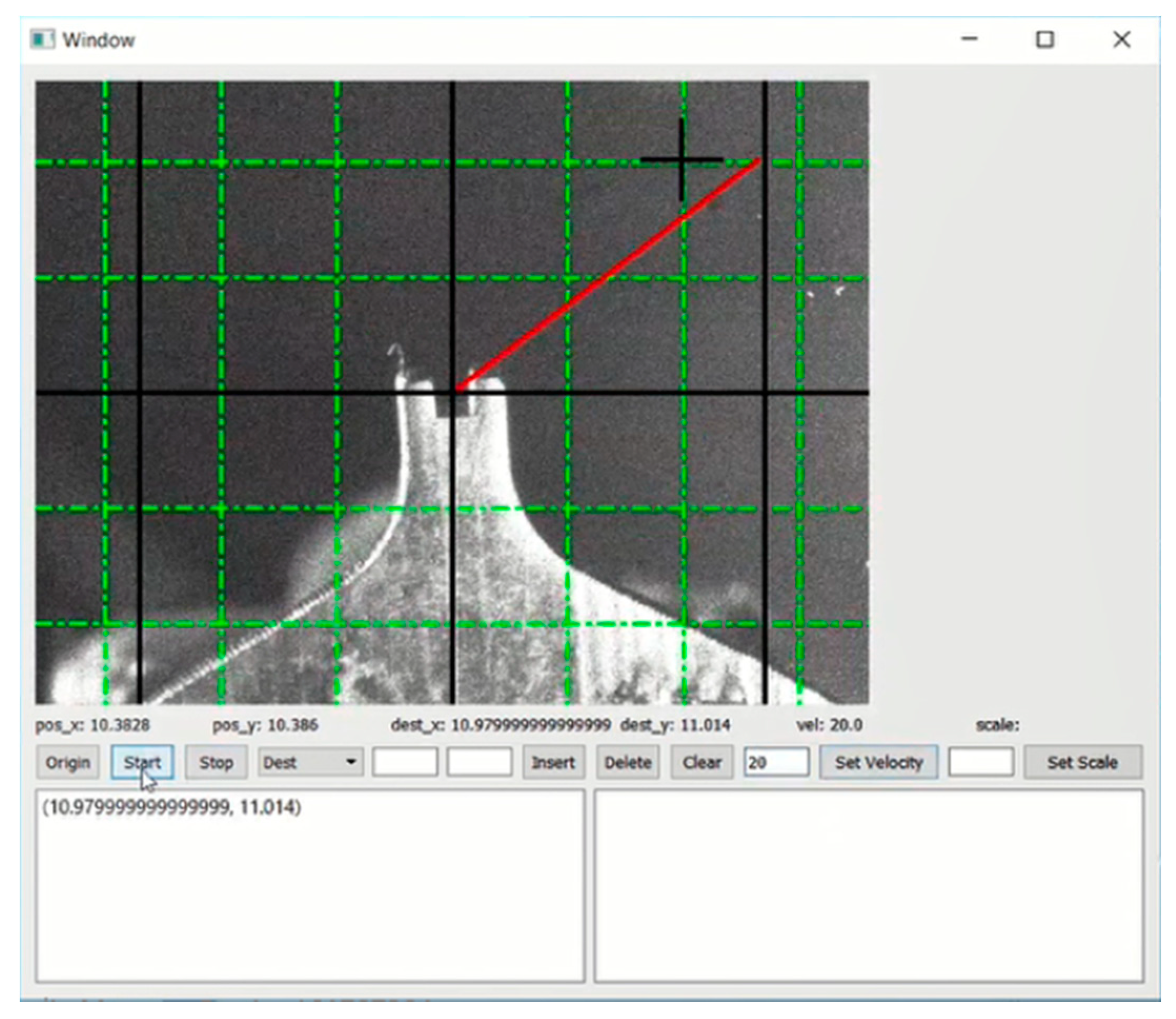Click the Set Scale button
The image size is (1176, 1019).
click(x=1083, y=762)
